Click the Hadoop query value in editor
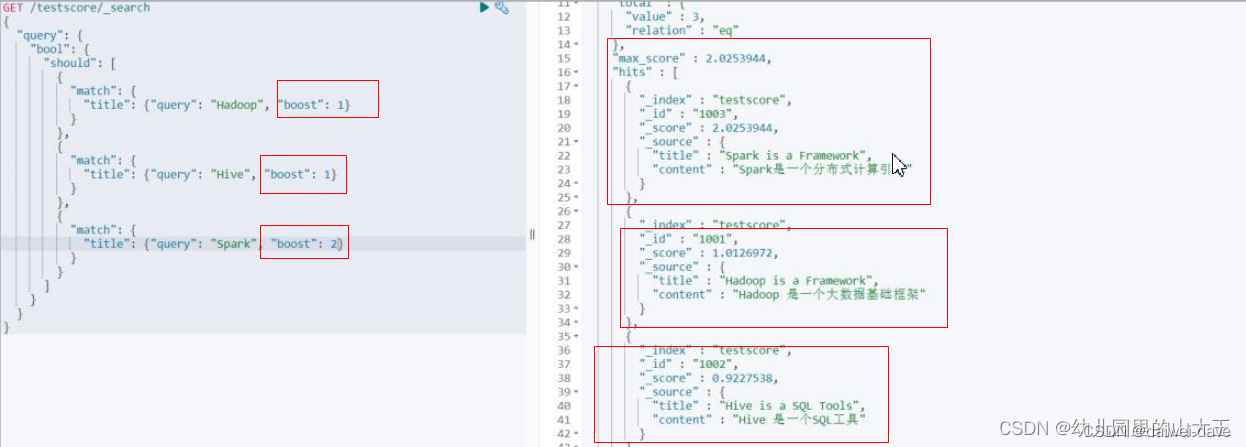Screen dimensions: 1246x447 [x=239, y=104]
